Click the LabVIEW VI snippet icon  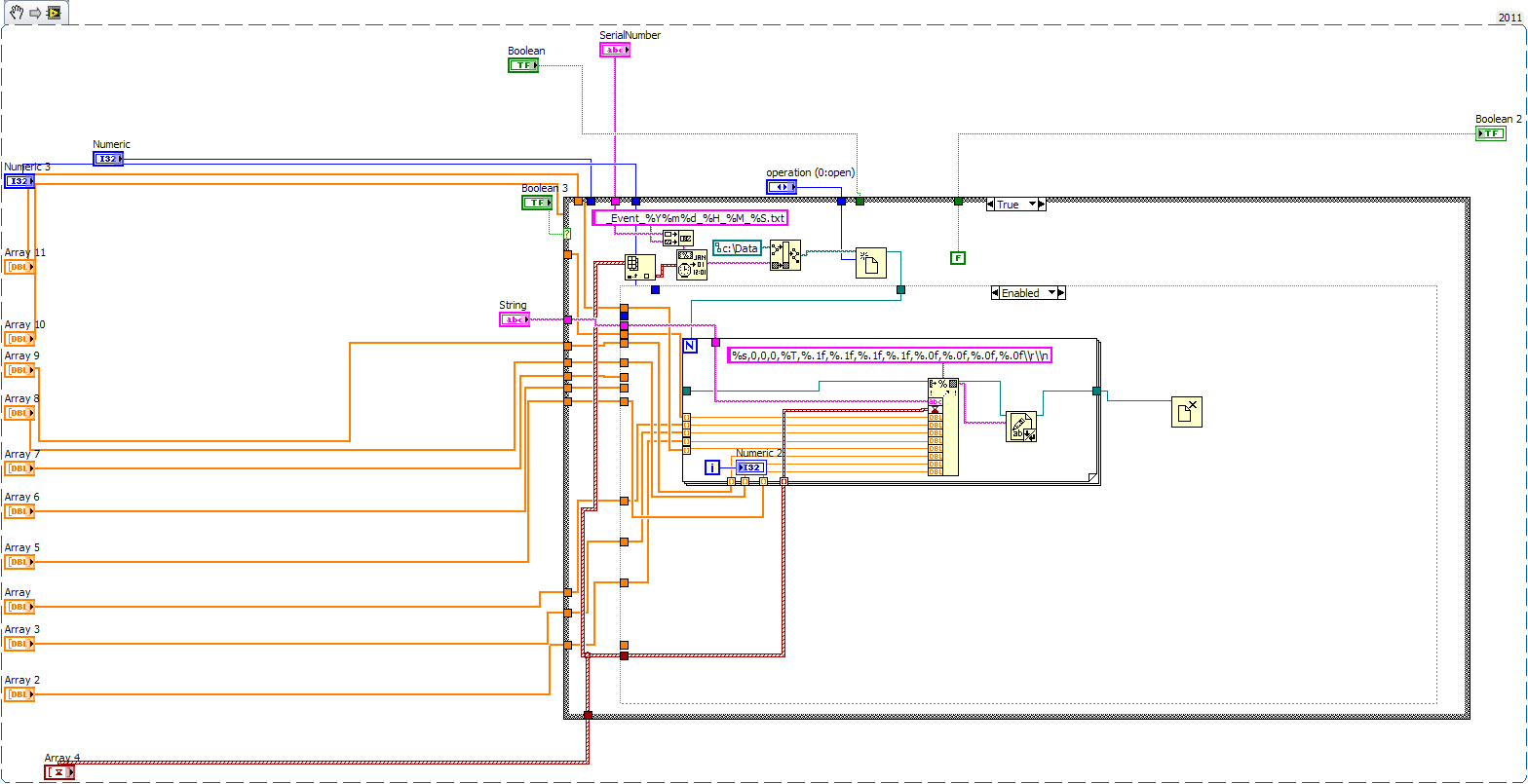[53, 13]
